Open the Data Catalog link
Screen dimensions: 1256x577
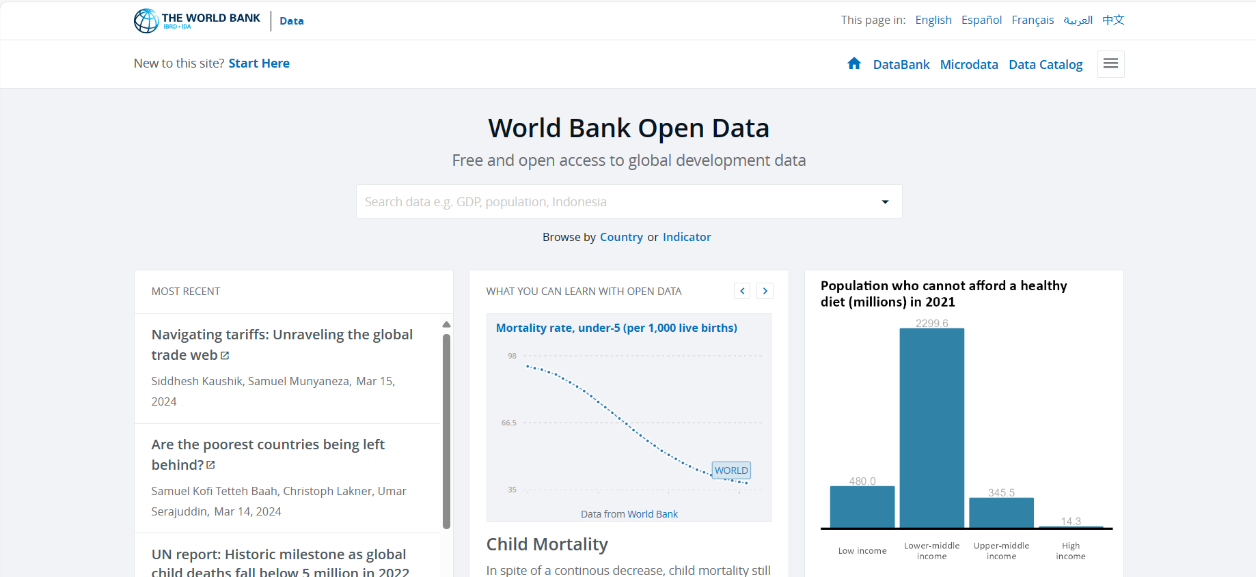1046,65
